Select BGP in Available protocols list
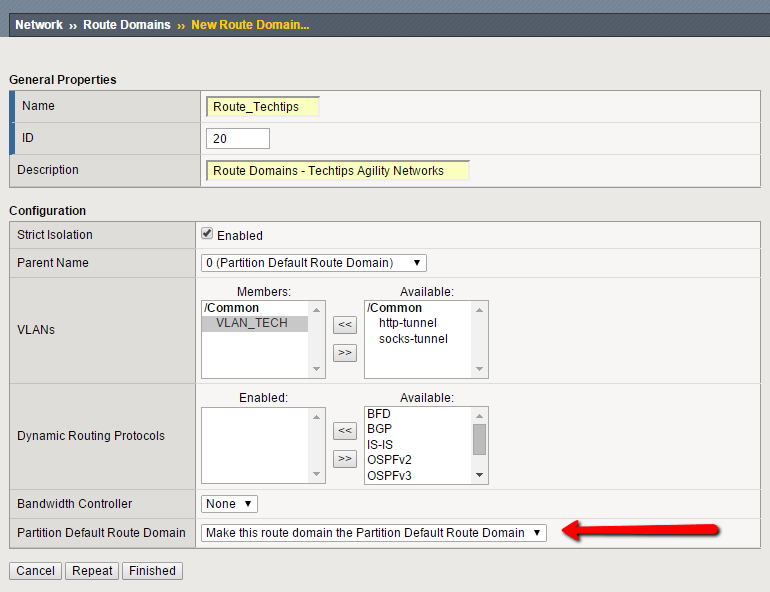This screenshot has height=592, width=770. [379, 429]
